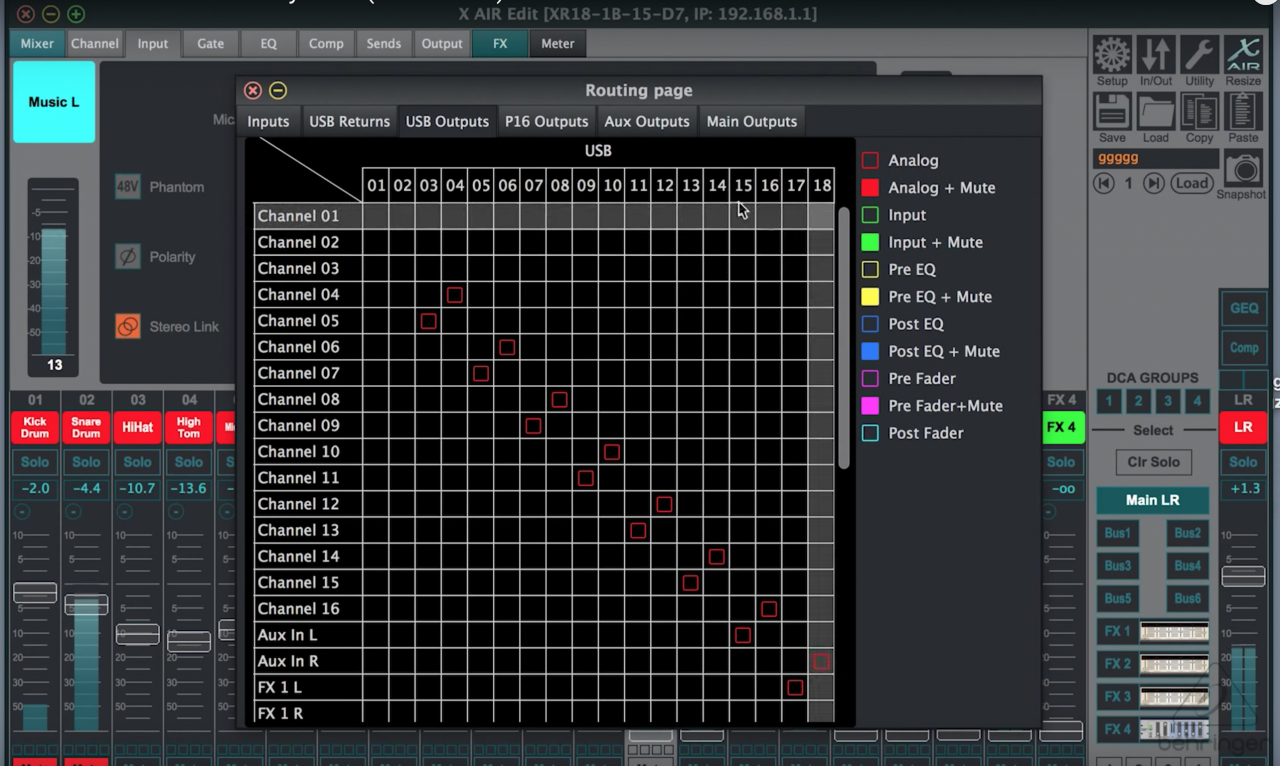Click the Load folder icon
This screenshot has width=1280, height=766.
click(x=1156, y=112)
